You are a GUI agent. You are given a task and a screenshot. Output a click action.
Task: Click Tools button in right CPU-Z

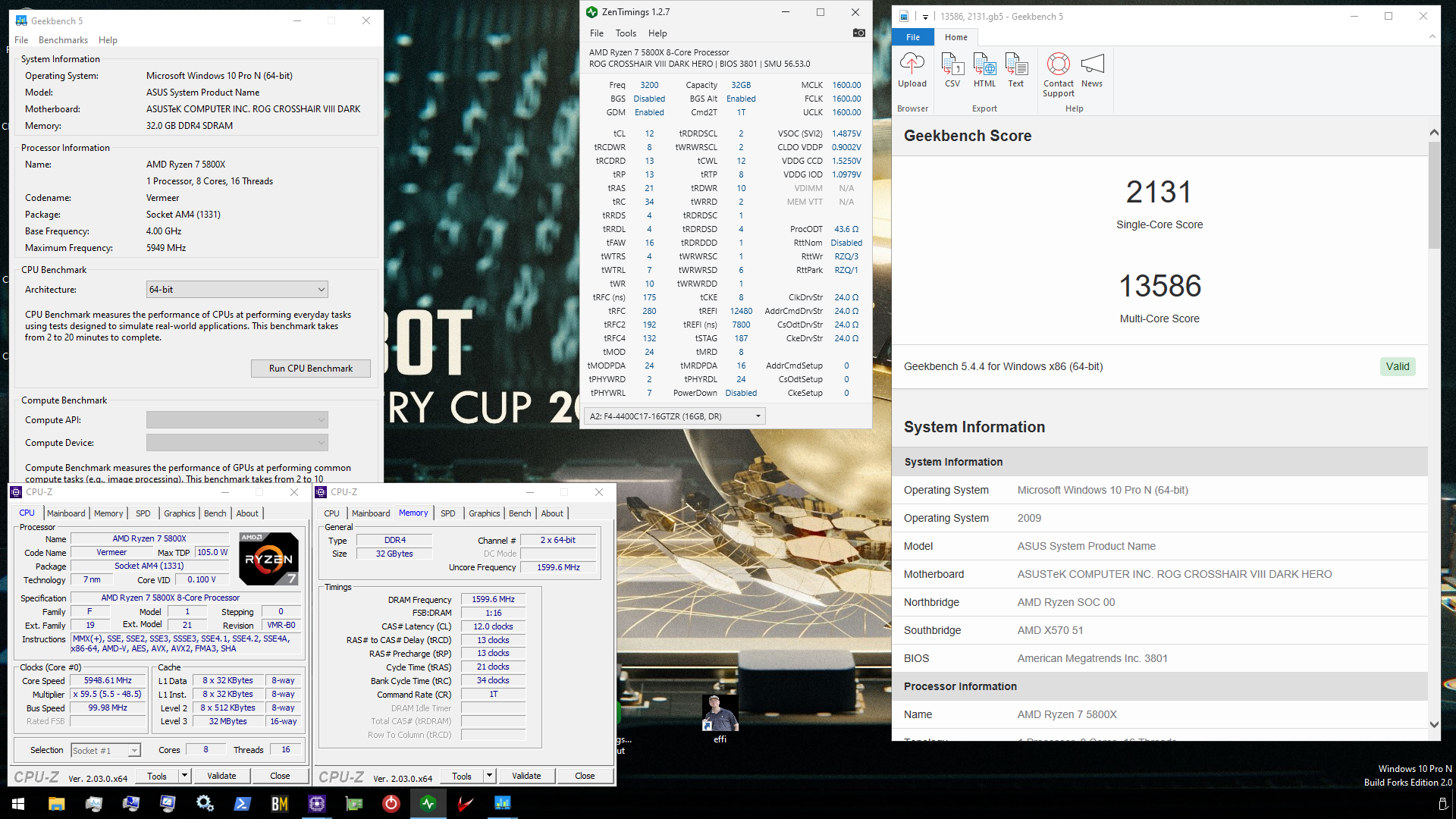click(462, 776)
